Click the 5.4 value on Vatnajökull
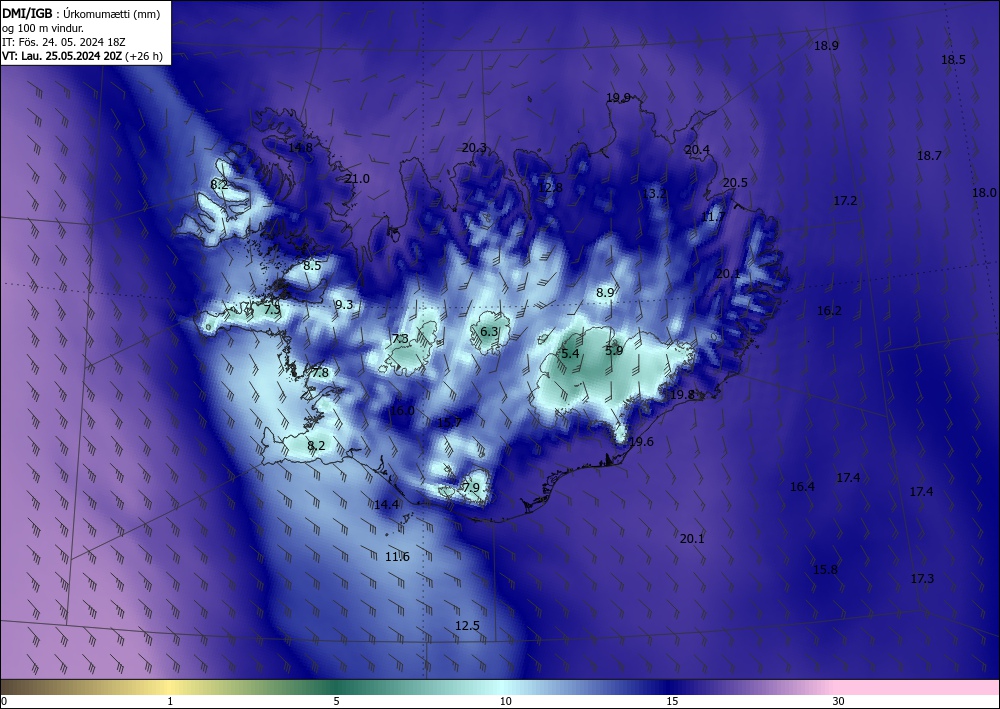This screenshot has width=1000, height=709. [570, 353]
